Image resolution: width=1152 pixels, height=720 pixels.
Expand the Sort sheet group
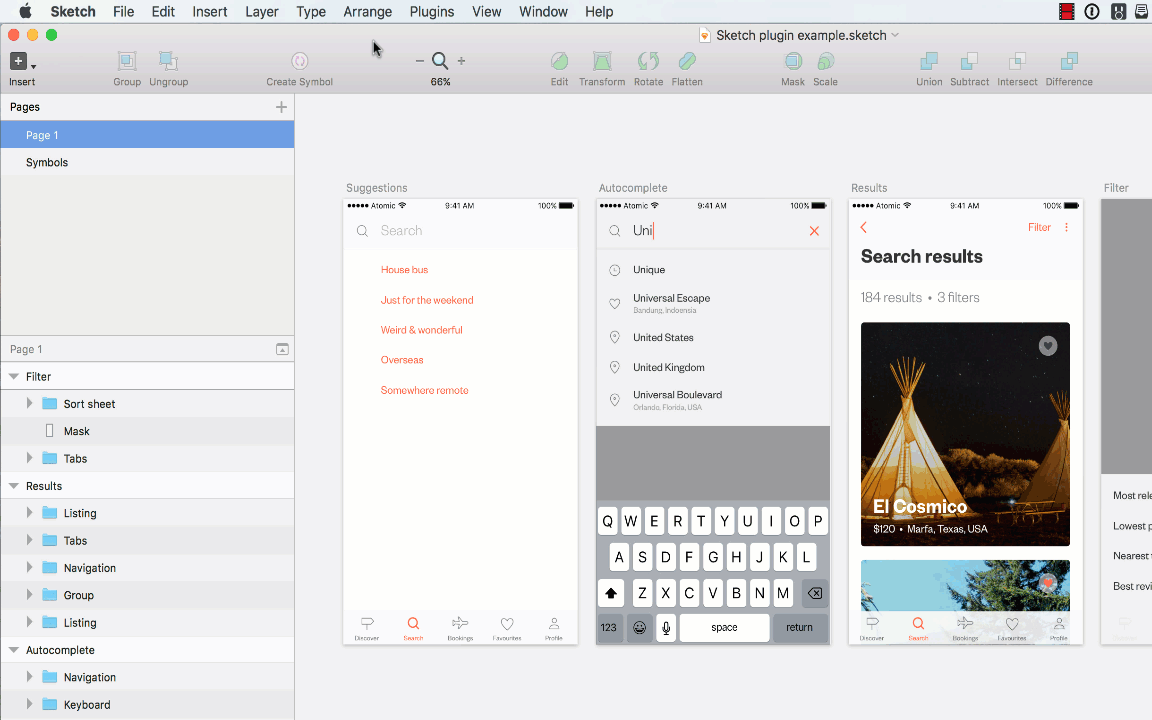(29, 403)
